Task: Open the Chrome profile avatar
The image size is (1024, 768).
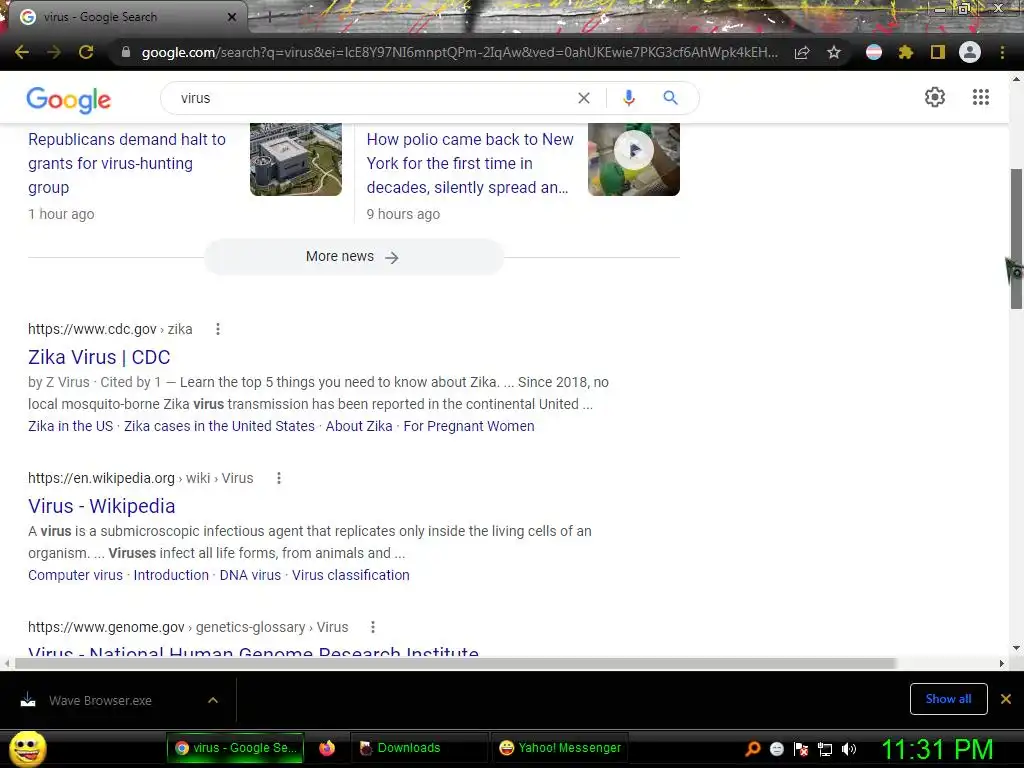Action: coord(970,52)
